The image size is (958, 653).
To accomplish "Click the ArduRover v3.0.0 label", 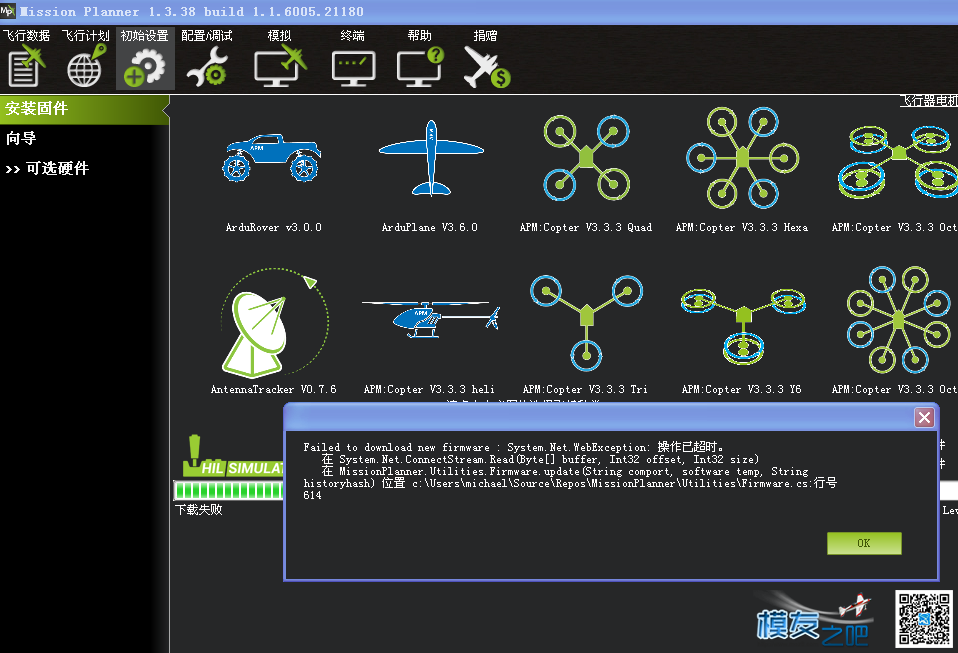I will click(x=273, y=227).
